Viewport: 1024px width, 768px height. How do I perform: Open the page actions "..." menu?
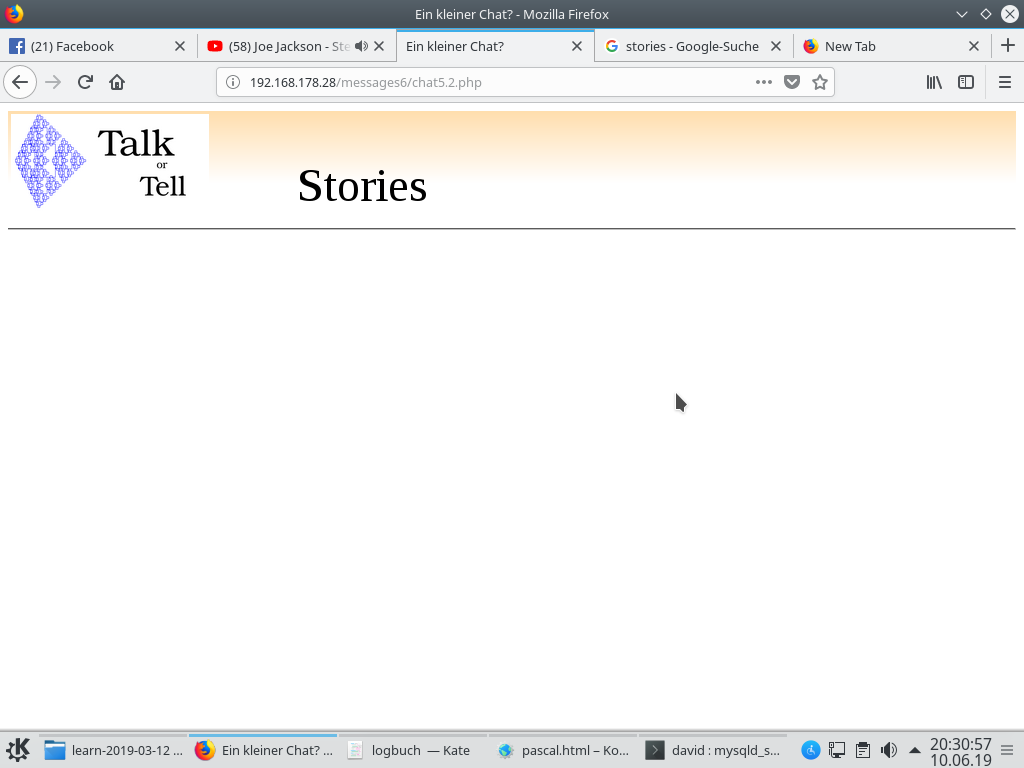tap(763, 82)
